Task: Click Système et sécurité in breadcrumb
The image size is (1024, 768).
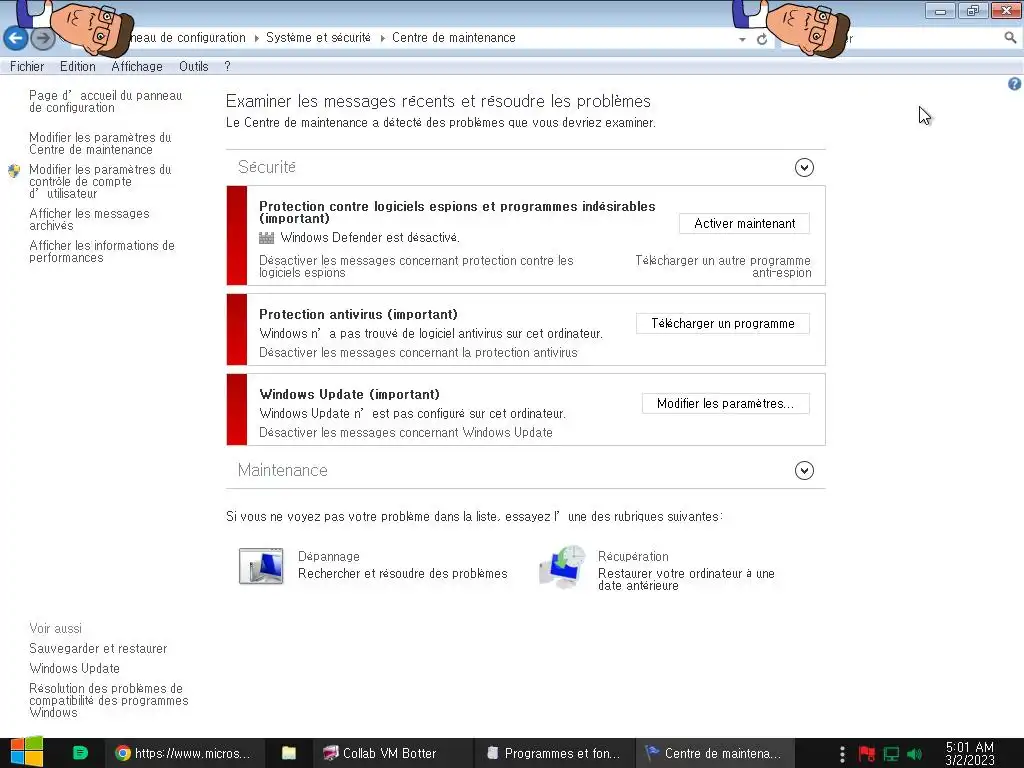Action: 318,38
